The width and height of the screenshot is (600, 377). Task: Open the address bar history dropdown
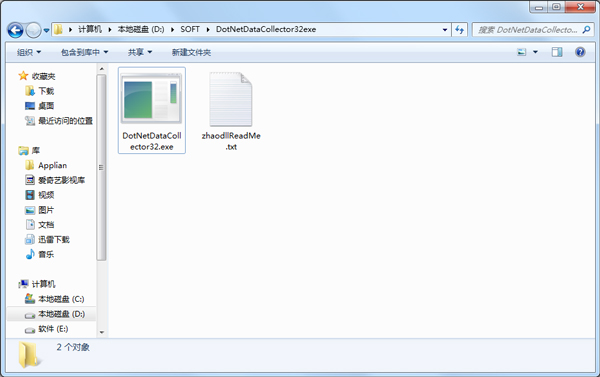pyautogui.click(x=445, y=29)
